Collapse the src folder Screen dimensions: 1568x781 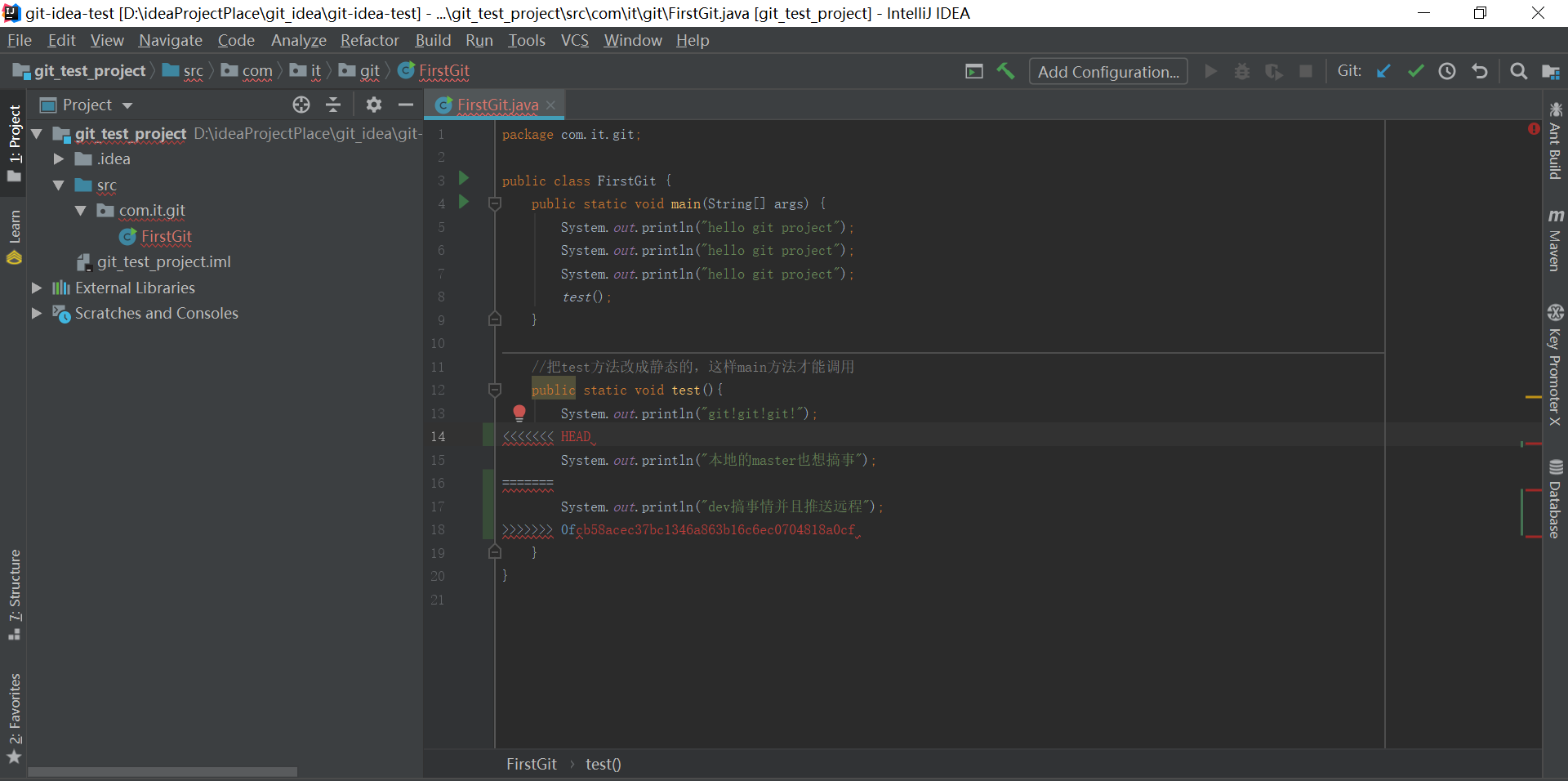(59, 185)
